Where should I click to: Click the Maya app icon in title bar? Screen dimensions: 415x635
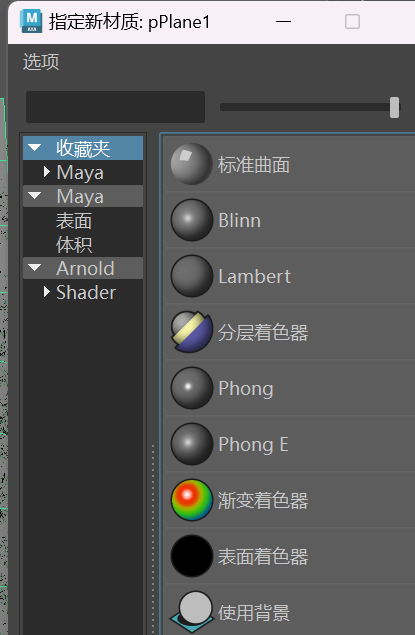coord(31,21)
